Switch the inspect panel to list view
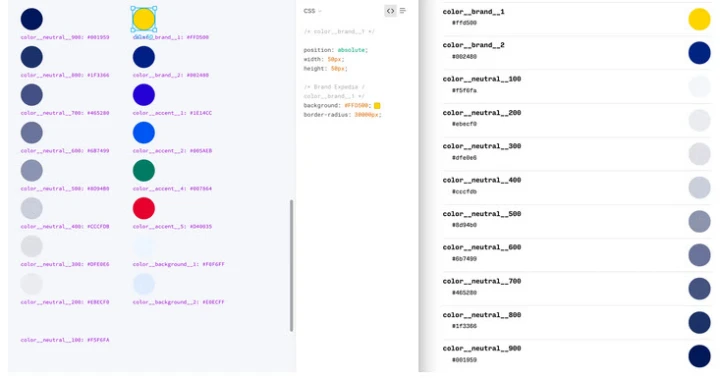This screenshot has width=720, height=378. pos(403,11)
